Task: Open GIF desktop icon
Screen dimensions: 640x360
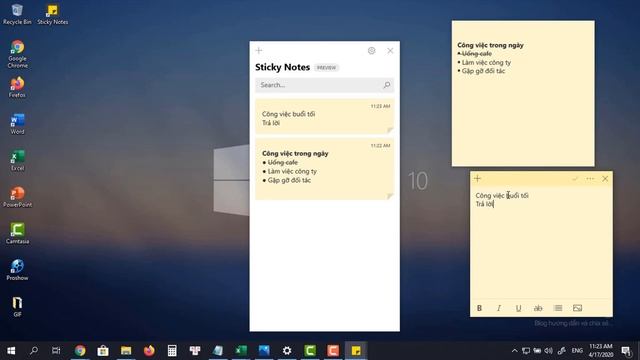Action: point(17,307)
